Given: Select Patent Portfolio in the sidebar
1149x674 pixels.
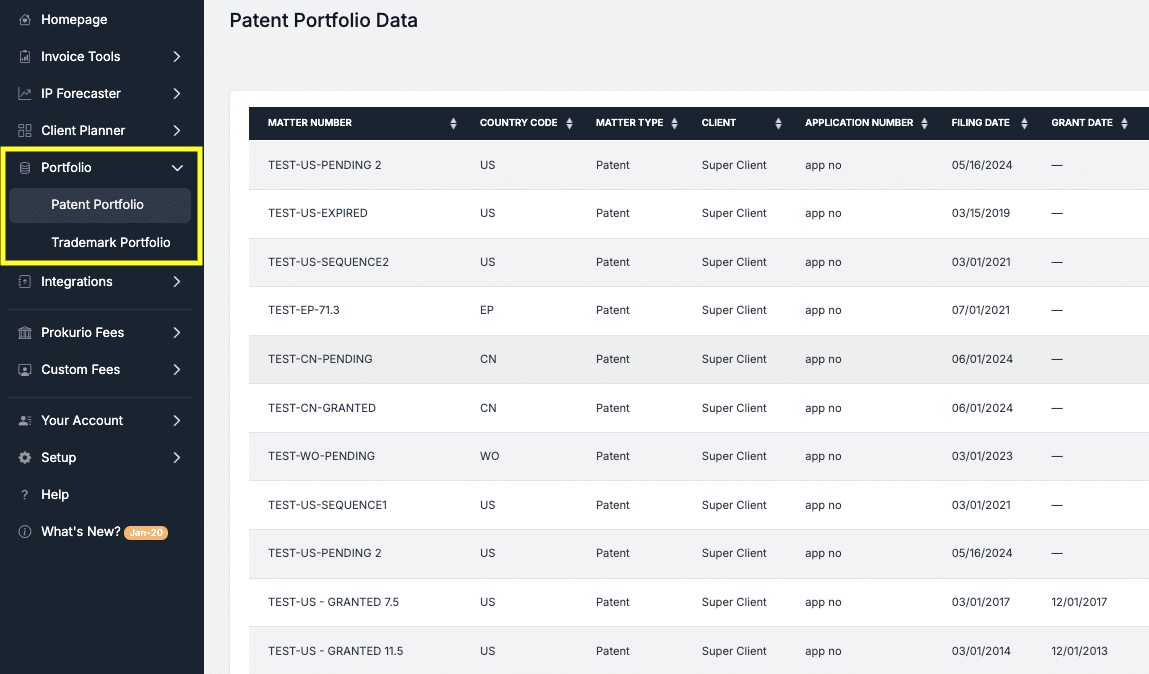Looking at the screenshot, I should coord(99,205).
